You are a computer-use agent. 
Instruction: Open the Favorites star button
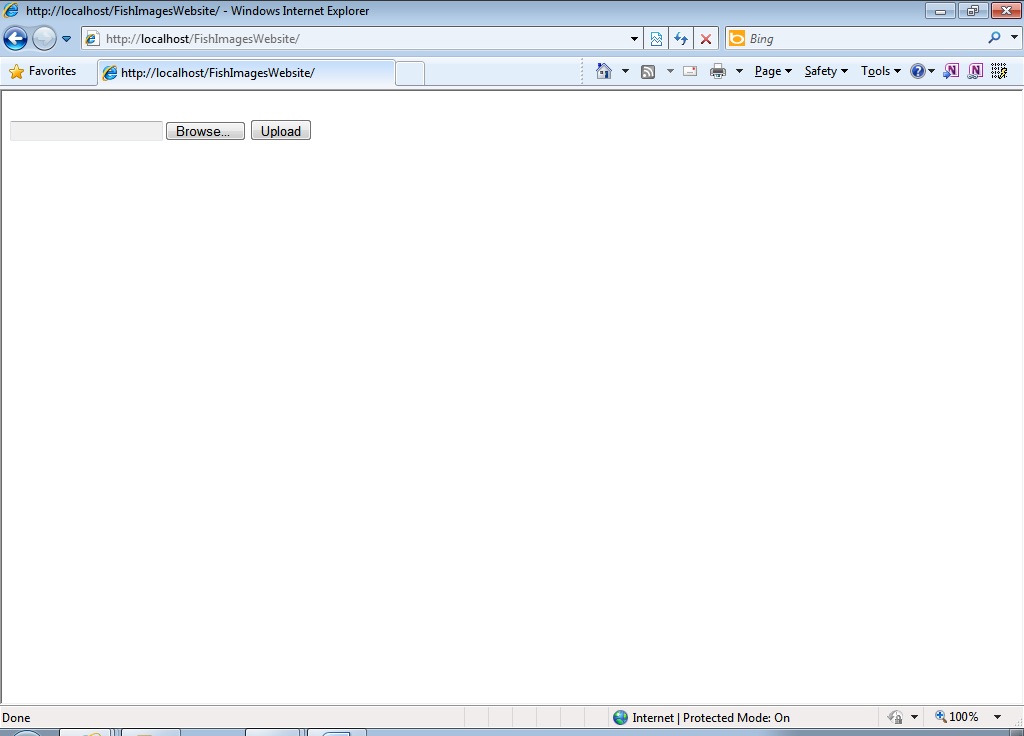click(x=43, y=71)
